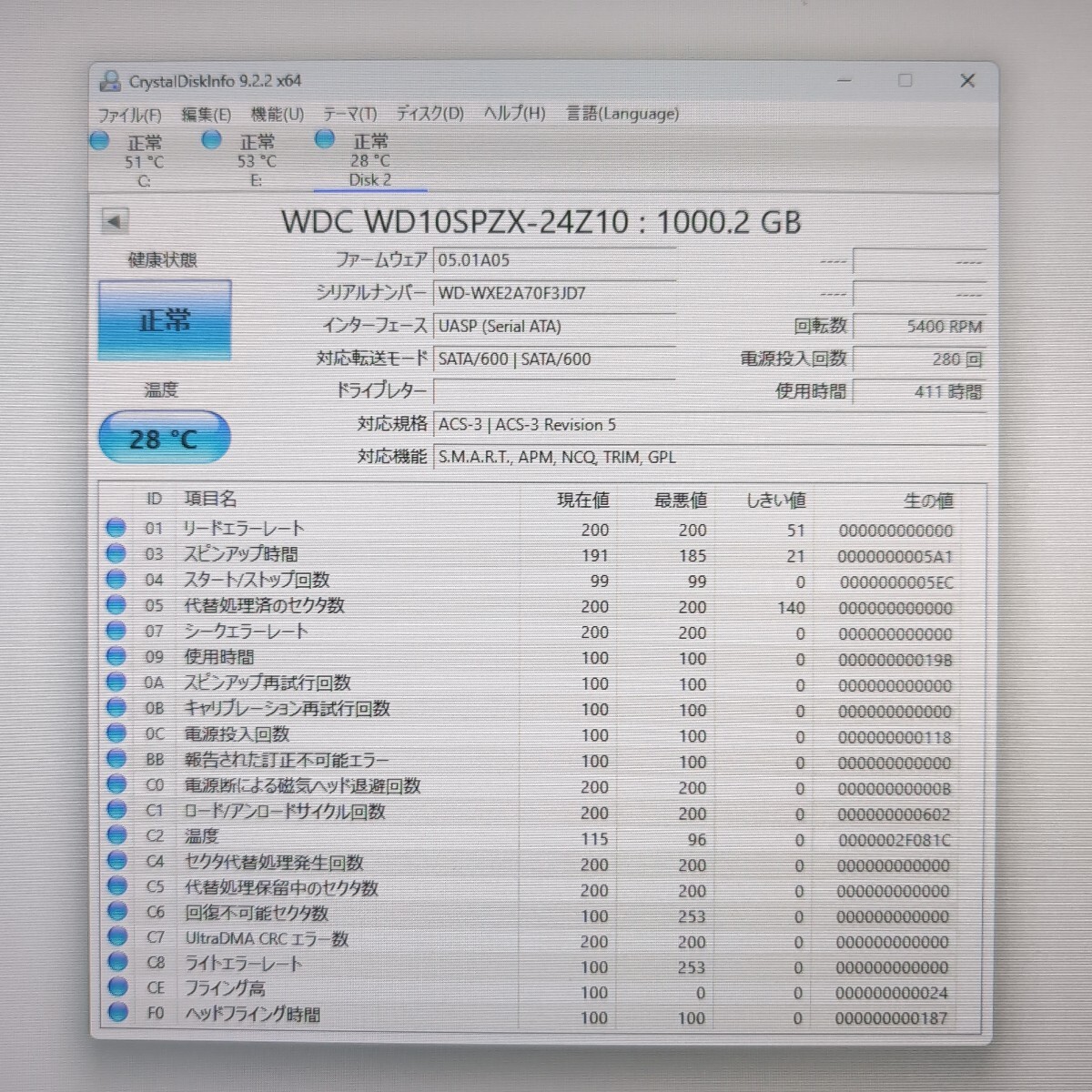
Task: Click the 最悪値 column header
Action: [x=681, y=500]
